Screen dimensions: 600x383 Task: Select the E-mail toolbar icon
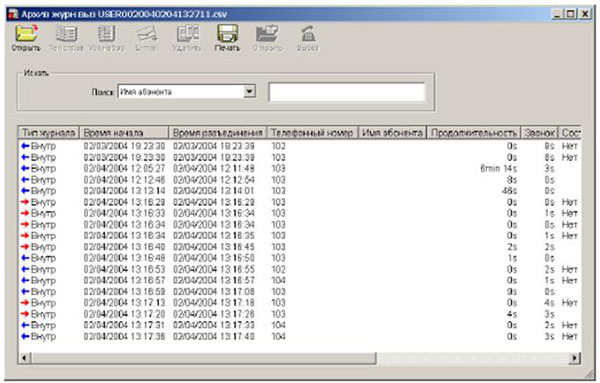[x=147, y=34]
